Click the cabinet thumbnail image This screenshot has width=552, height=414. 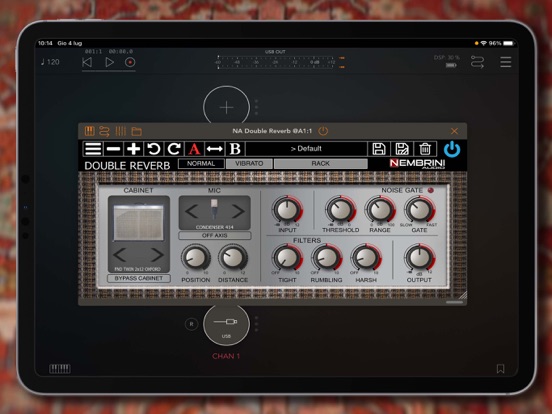click(x=138, y=223)
